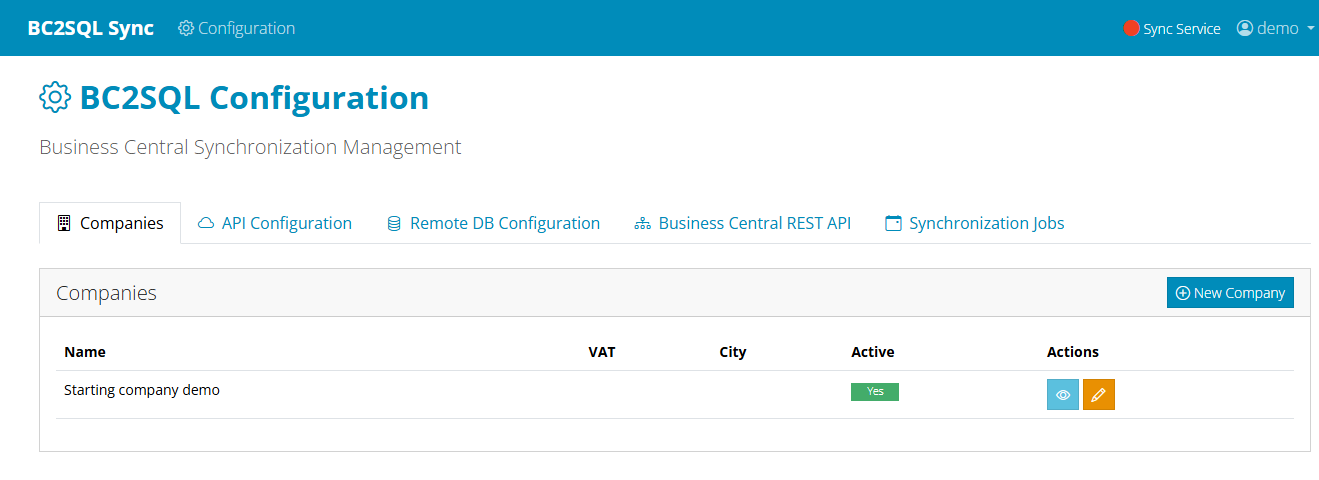Click the large gear icon in page title
This screenshot has width=1319, height=480.
pyautogui.click(x=55, y=98)
